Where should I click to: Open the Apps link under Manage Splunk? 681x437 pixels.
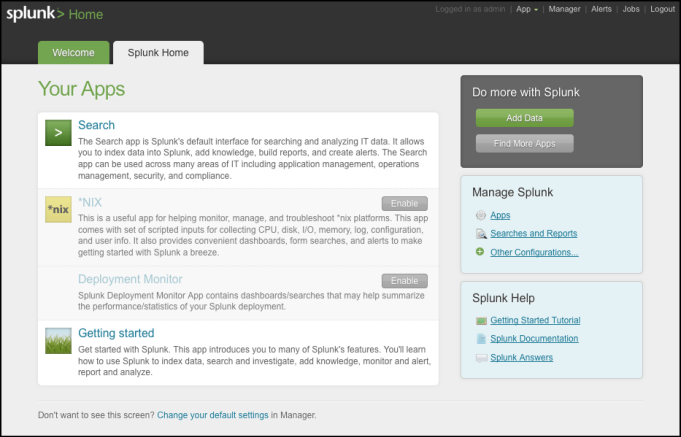tap(500, 215)
